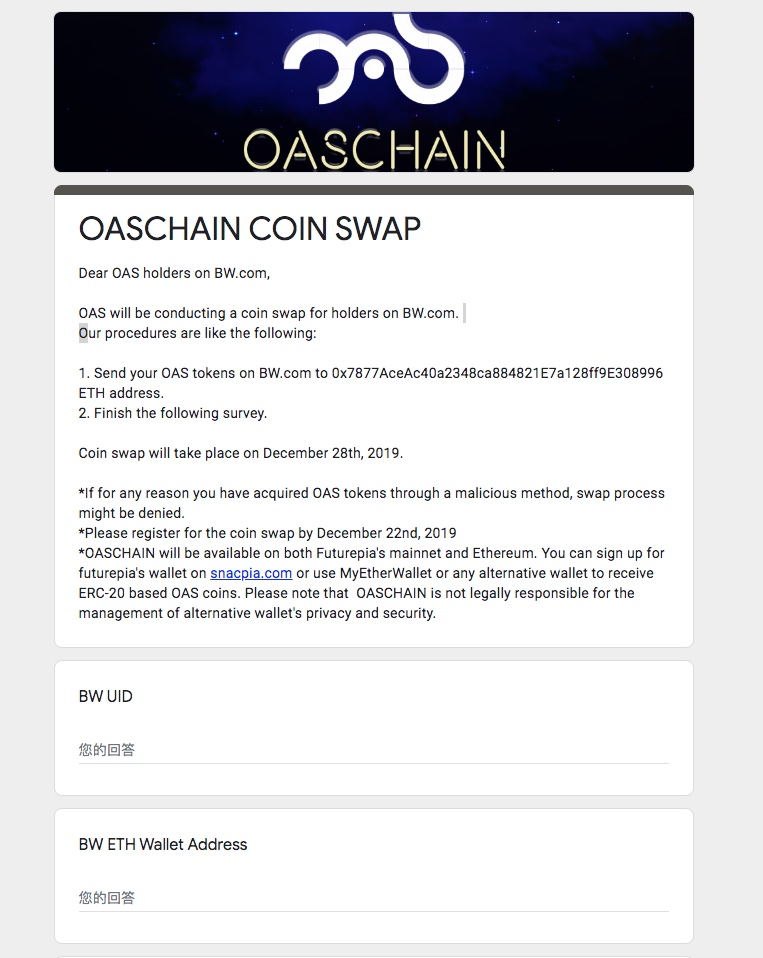This screenshot has height=958, width=763.
Task: Click the BW UID question label
Action: pos(106,696)
